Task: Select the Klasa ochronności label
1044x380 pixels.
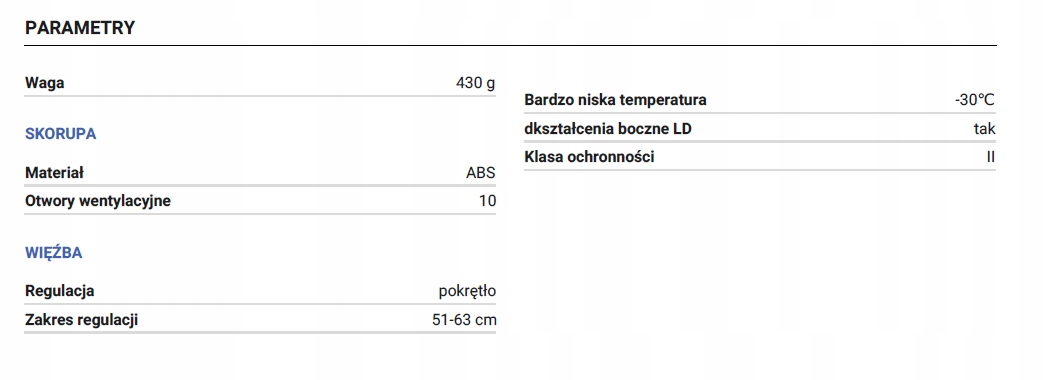Action: tap(589, 157)
